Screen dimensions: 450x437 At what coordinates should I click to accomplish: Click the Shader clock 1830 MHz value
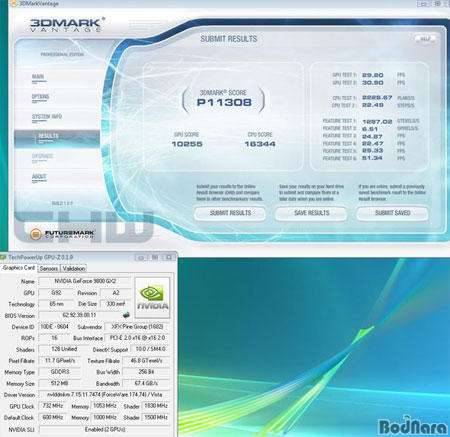pyautogui.click(x=156, y=406)
